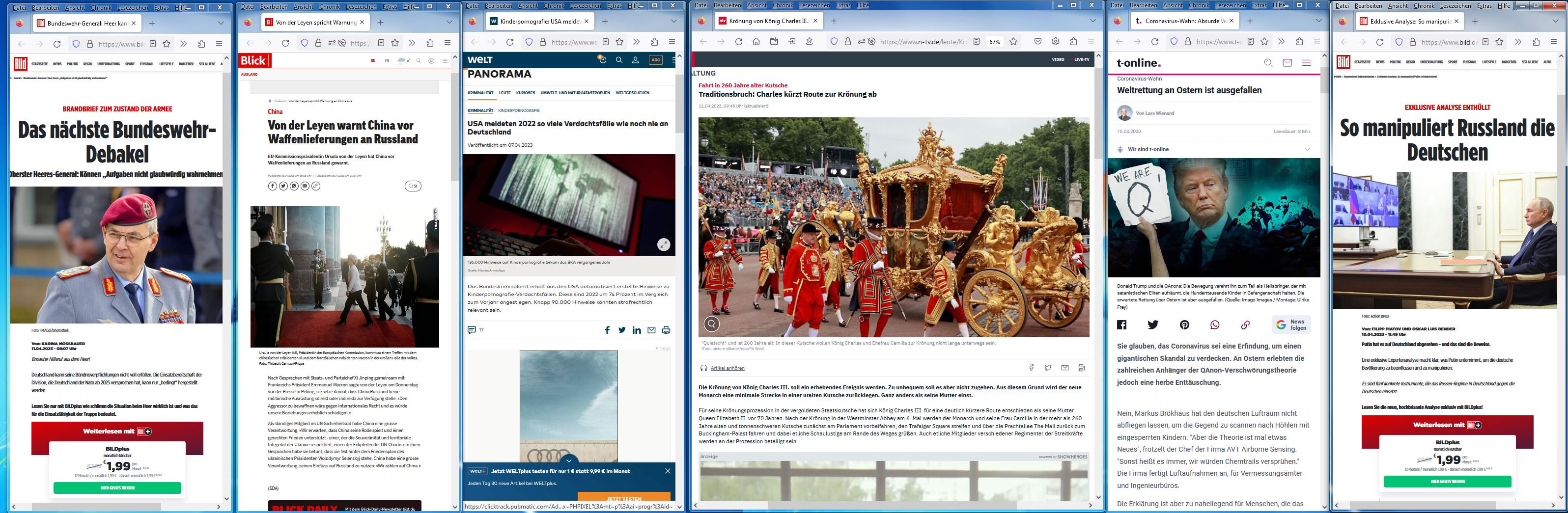Open the search icon in the WELT header

point(619,59)
